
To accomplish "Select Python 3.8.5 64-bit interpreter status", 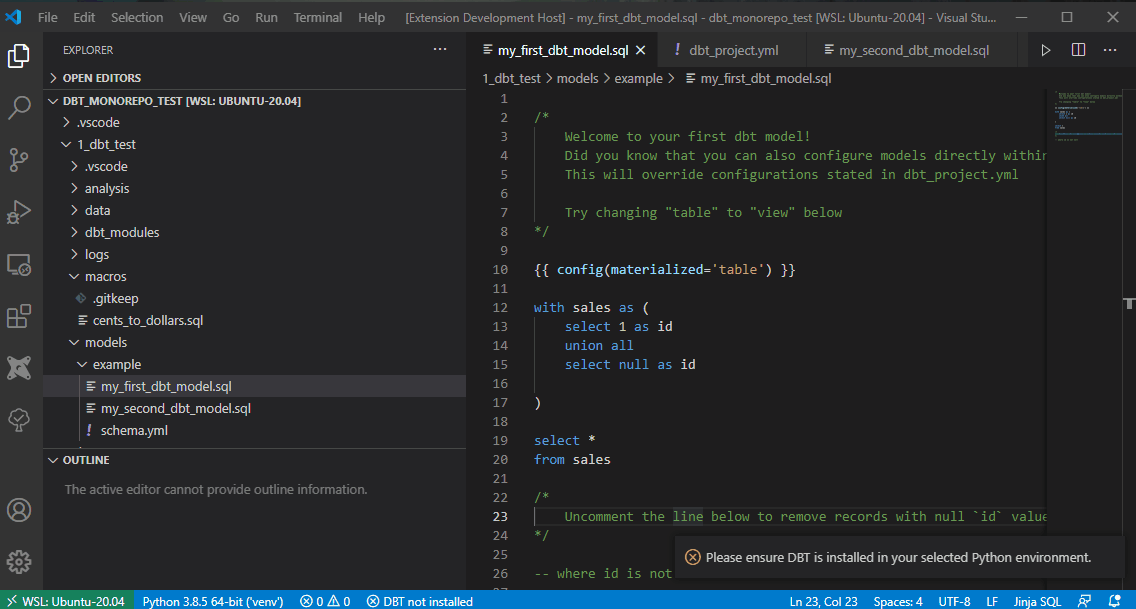I will (x=212, y=601).
